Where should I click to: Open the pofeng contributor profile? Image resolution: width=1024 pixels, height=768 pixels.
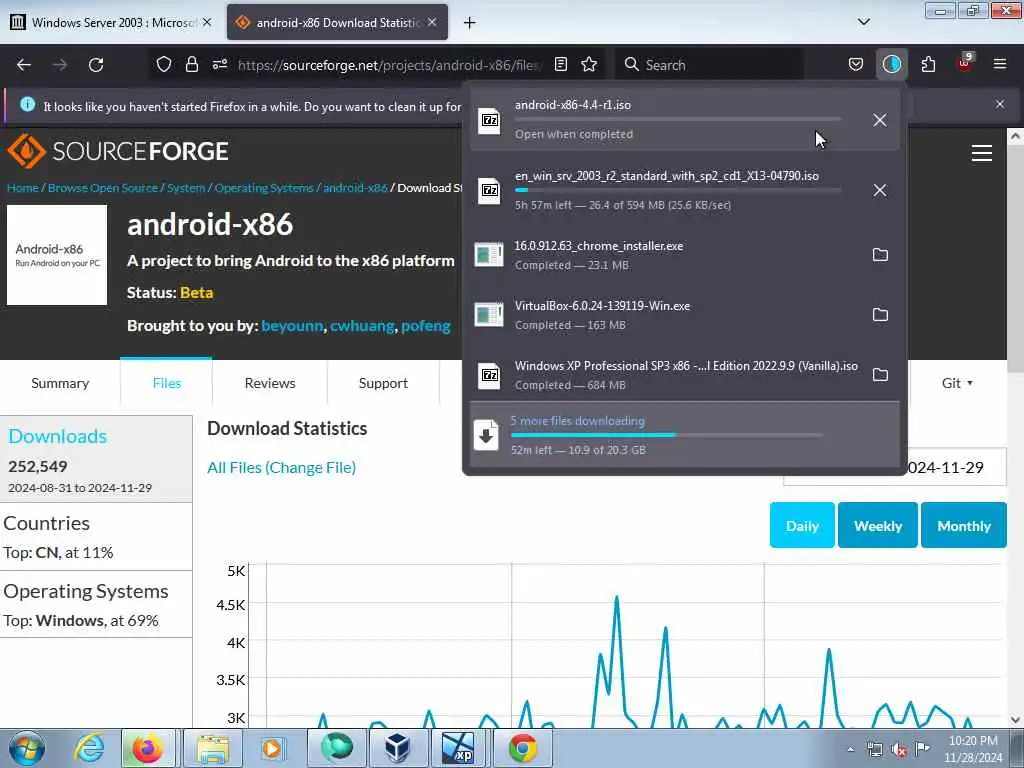tap(426, 326)
